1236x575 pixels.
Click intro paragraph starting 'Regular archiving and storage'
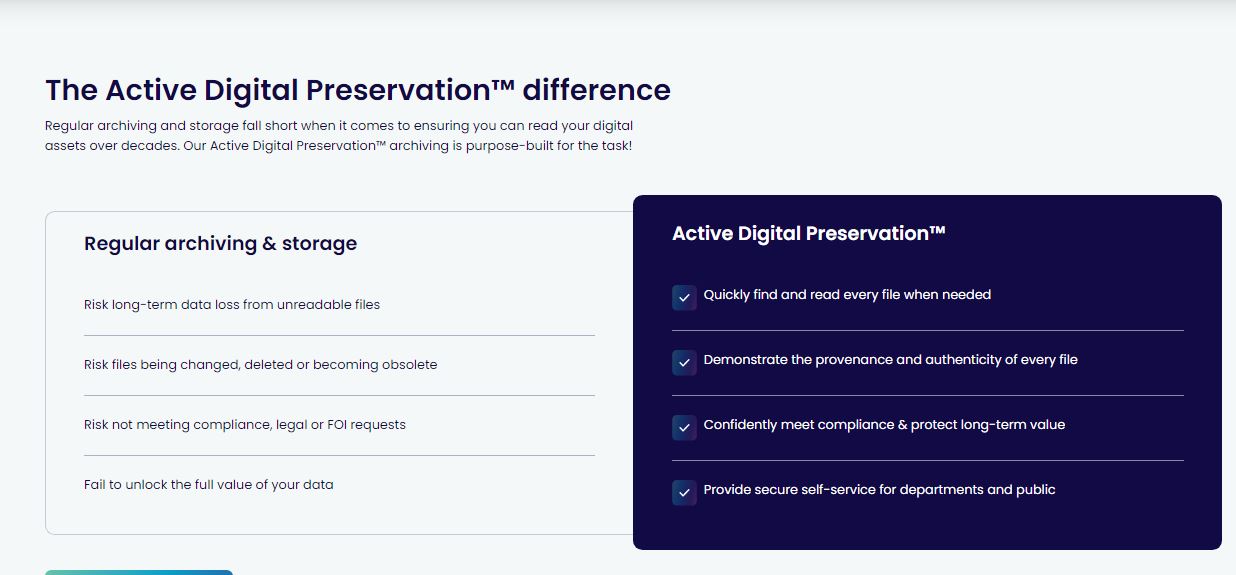(339, 136)
